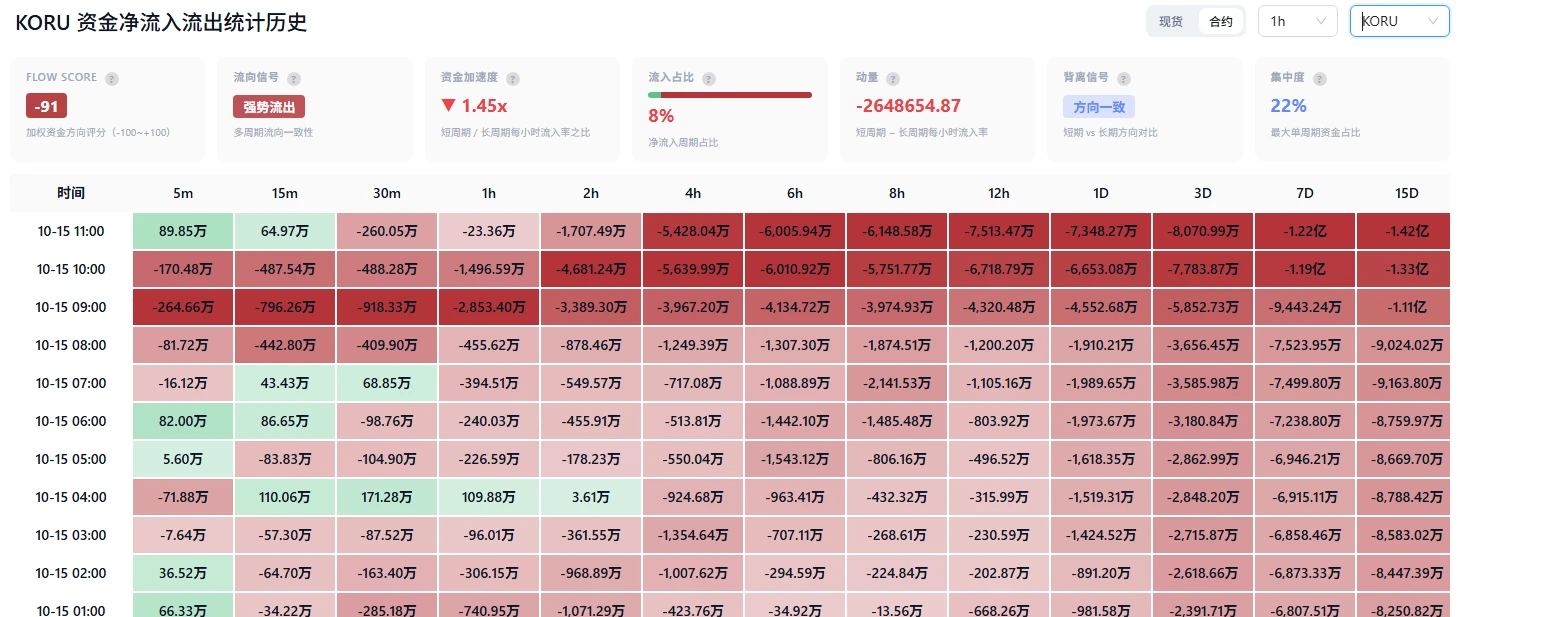Screen dimensions: 1544x617
Task: Show the help icon info for 背离信号
Action: (x=1125, y=79)
